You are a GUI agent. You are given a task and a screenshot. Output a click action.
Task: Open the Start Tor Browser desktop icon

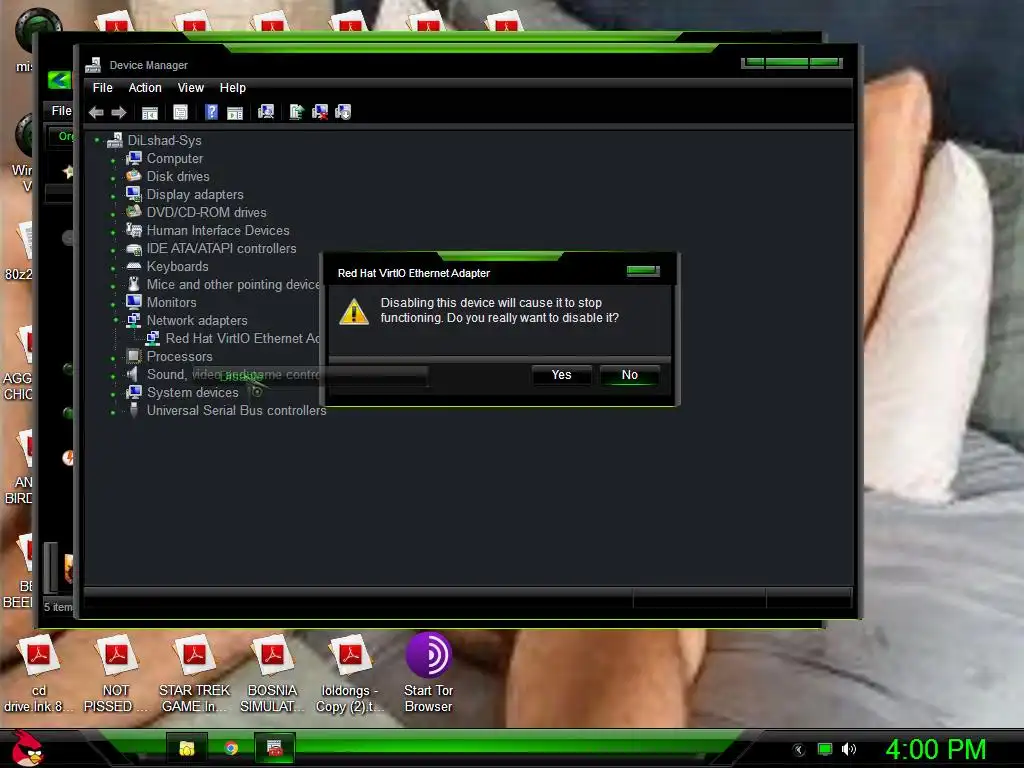coord(428,655)
